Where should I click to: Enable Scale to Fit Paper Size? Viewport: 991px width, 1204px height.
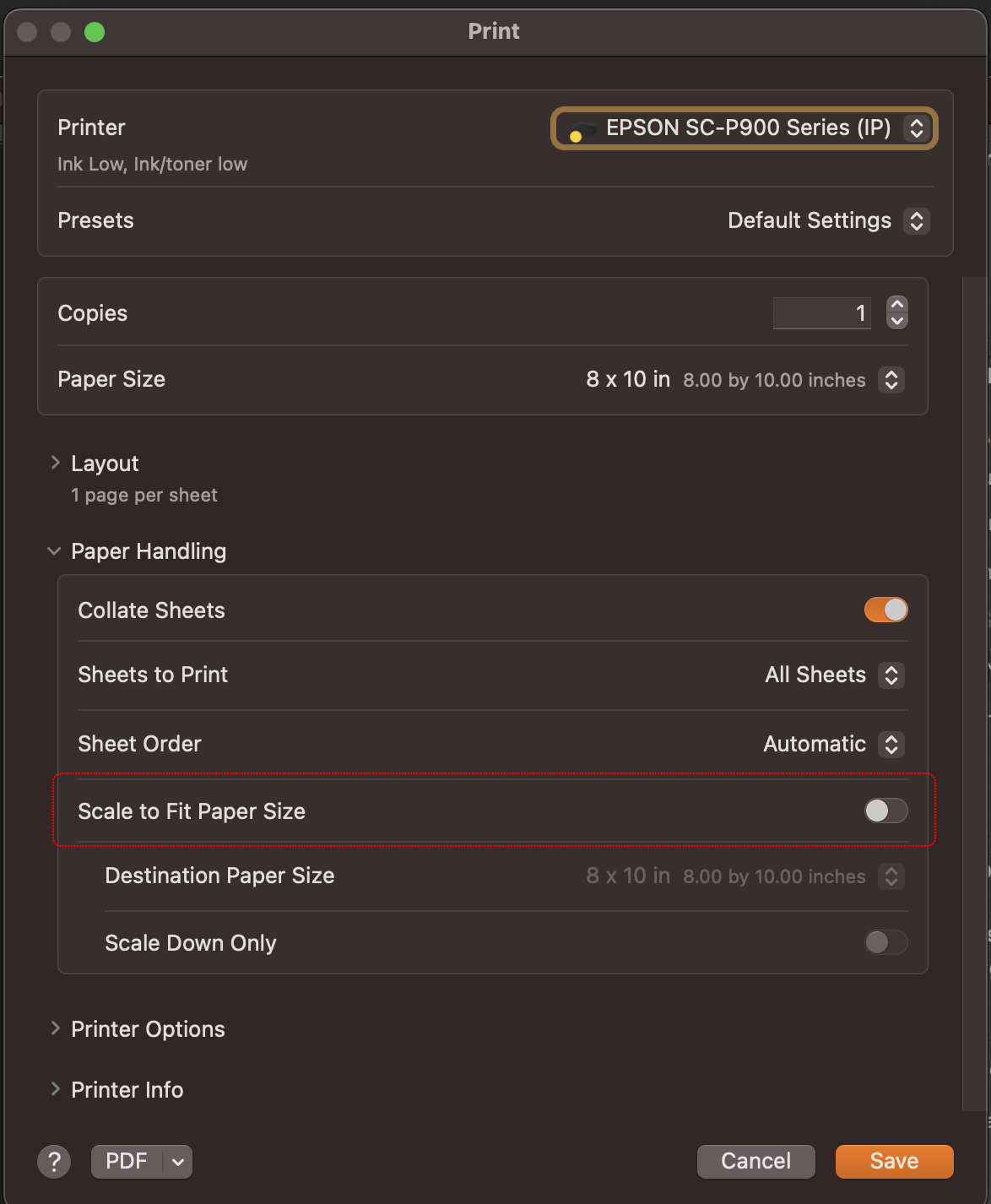point(885,811)
